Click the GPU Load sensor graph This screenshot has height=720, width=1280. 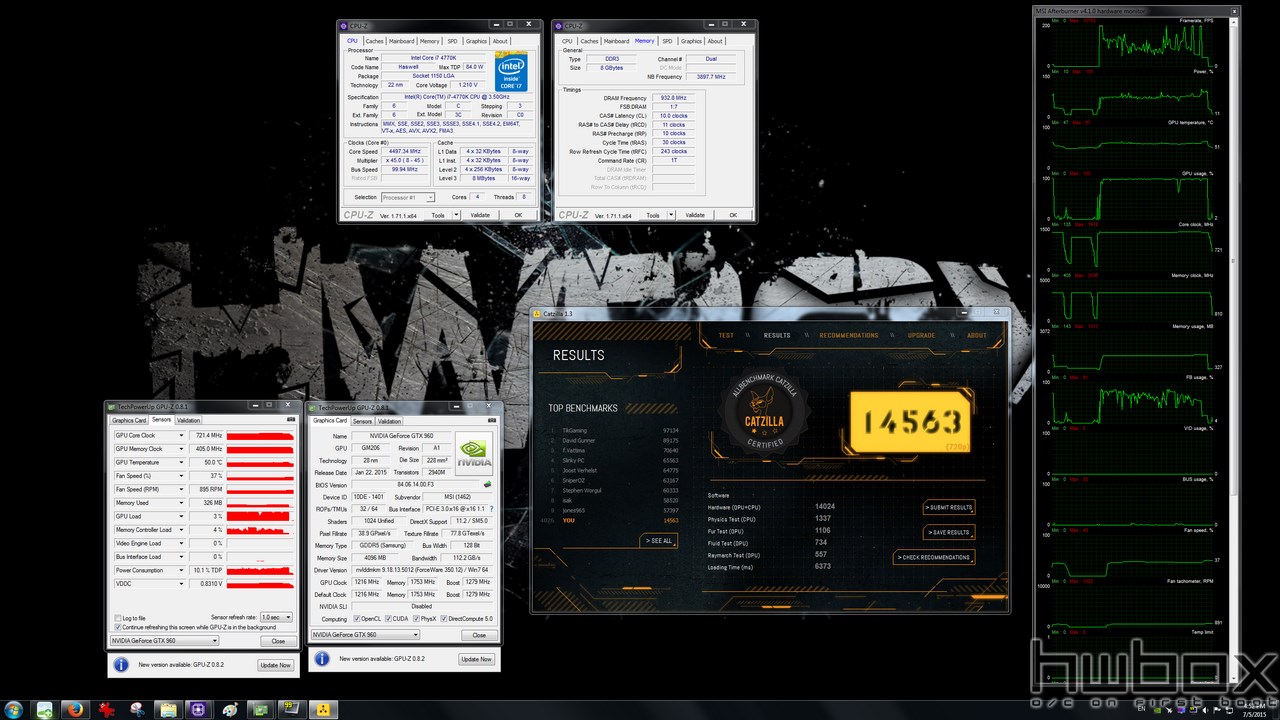coord(260,516)
